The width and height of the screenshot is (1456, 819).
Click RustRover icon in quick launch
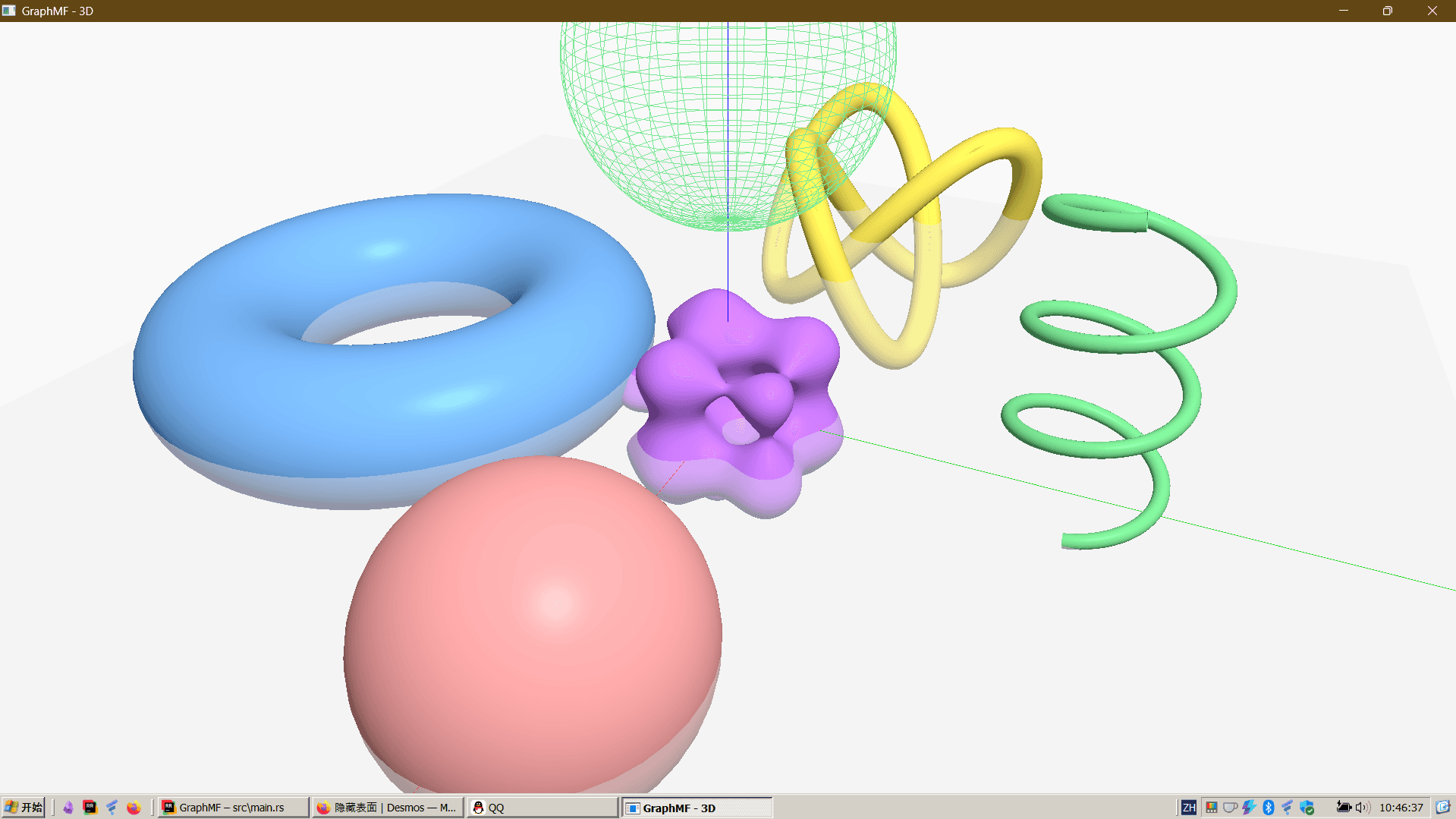point(90,807)
